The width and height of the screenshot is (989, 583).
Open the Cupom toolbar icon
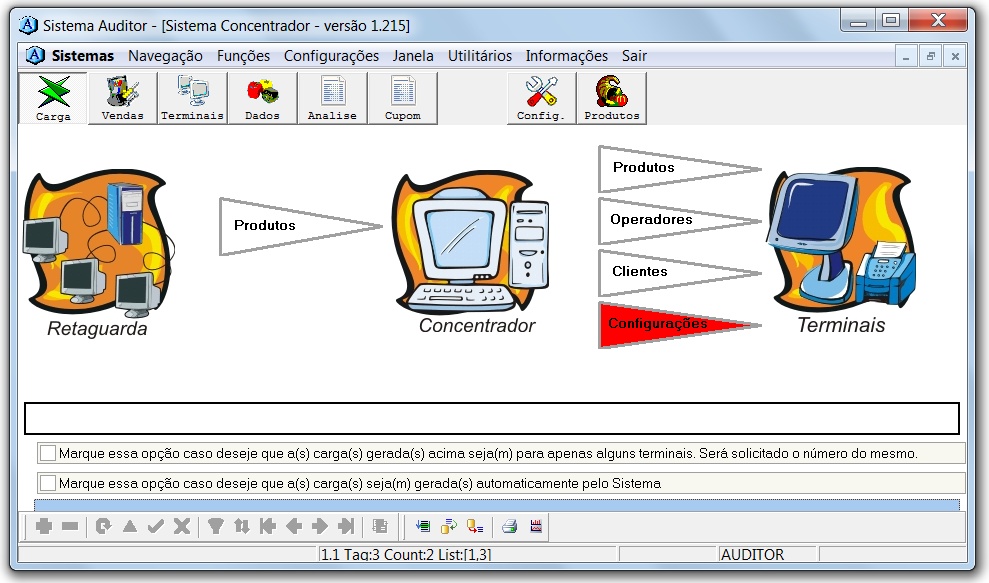tap(402, 98)
